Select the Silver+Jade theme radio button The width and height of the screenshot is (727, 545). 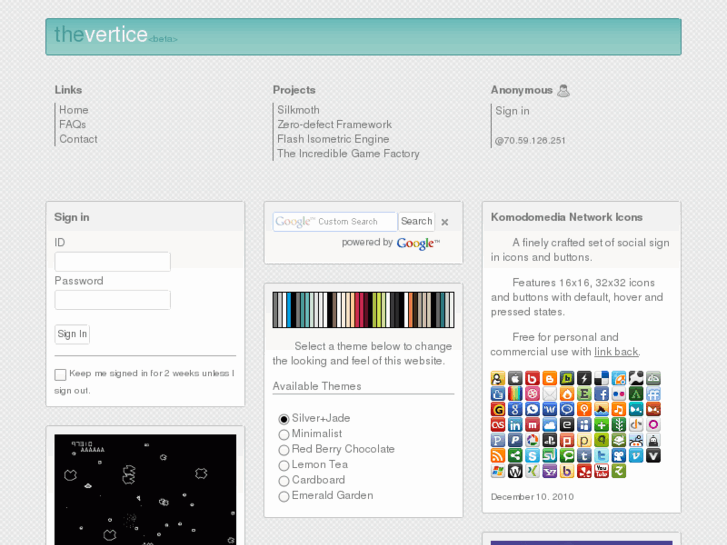click(x=284, y=419)
